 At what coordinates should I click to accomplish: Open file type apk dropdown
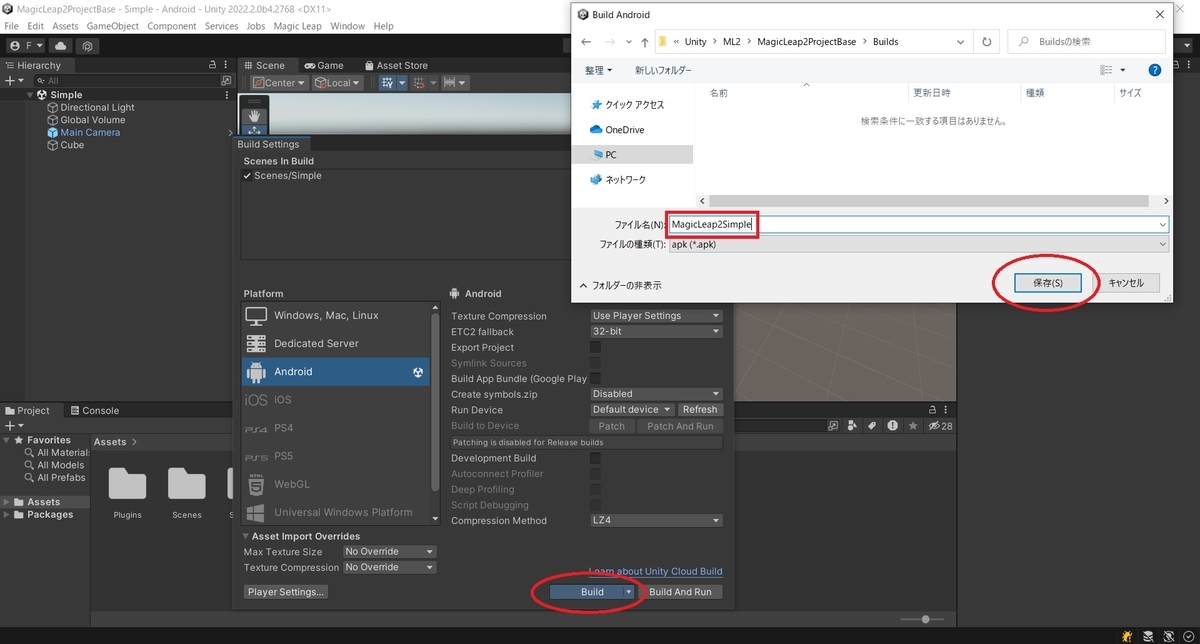coord(918,245)
